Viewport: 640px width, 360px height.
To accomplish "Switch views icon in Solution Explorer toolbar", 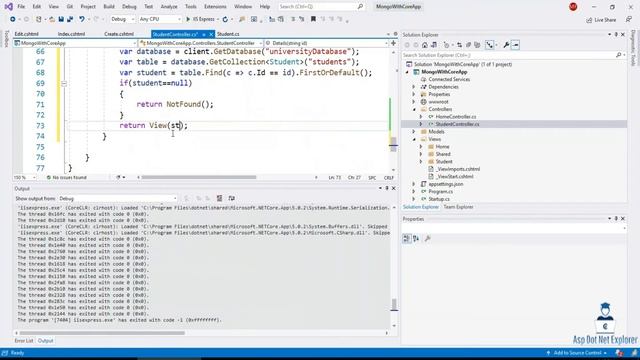I will coord(434,45).
